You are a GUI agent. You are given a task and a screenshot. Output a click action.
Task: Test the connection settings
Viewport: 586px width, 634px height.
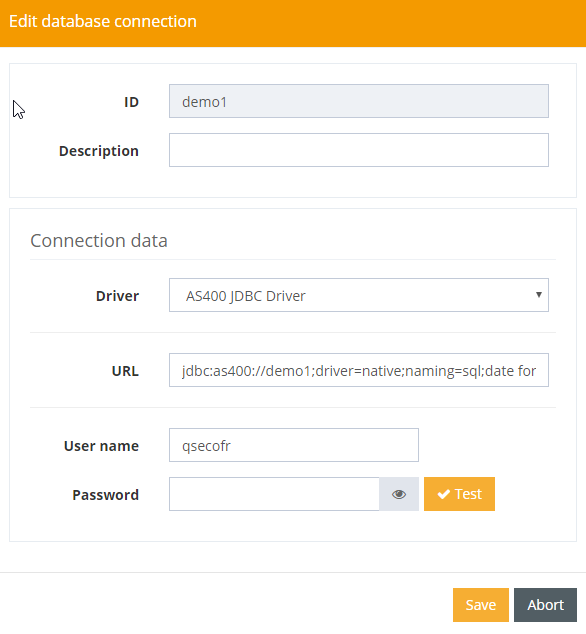pyautogui.click(x=459, y=494)
